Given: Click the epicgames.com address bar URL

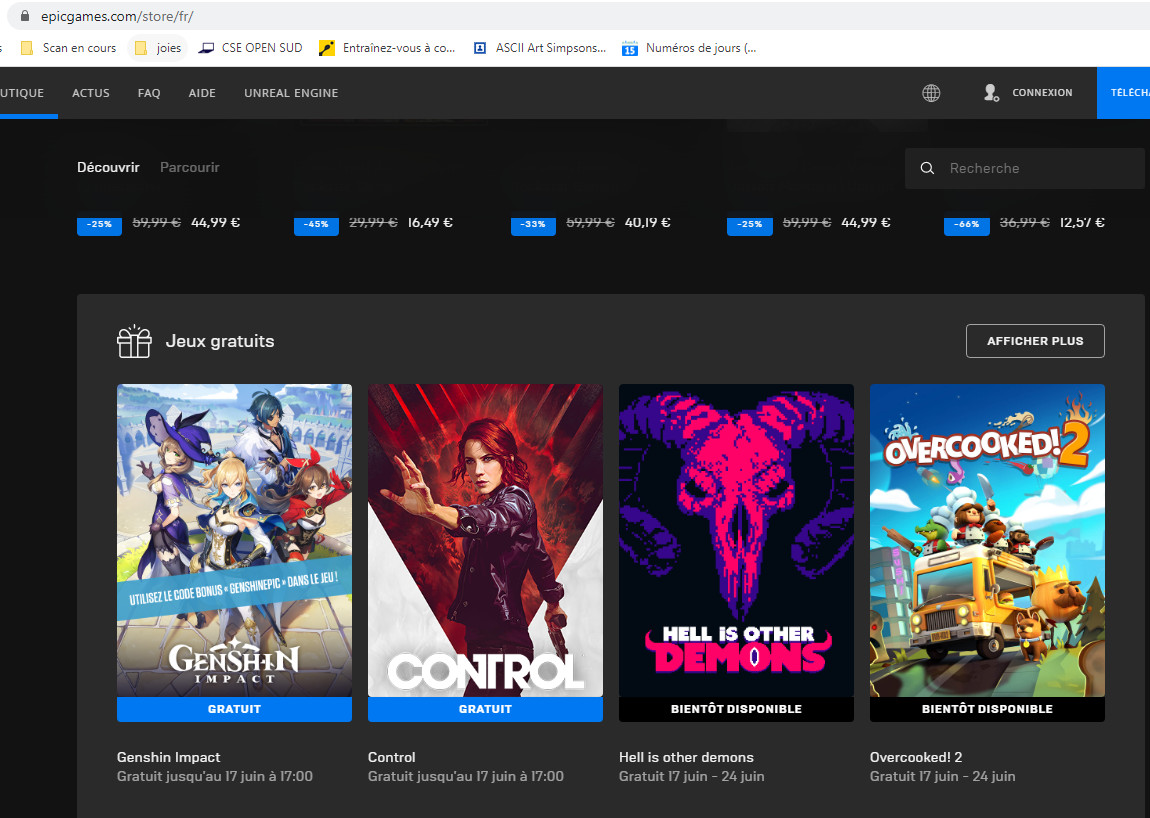Looking at the screenshot, I should click(x=117, y=15).
